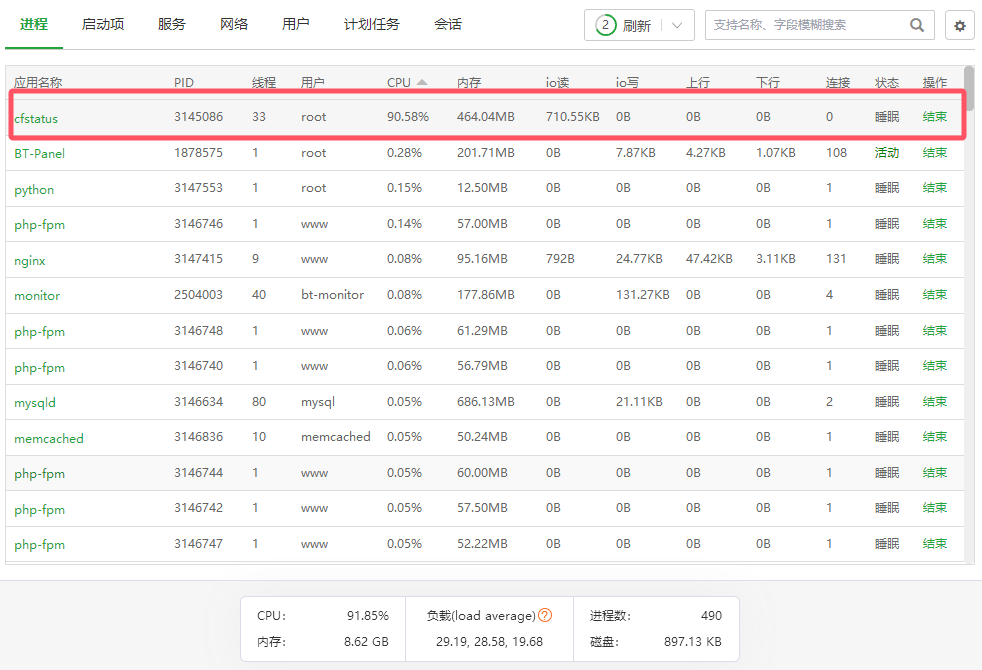Sort by the 应用名称 column header
Image resolution: width=982 pixels, height=670 pixels.
(x=38, y=82)
